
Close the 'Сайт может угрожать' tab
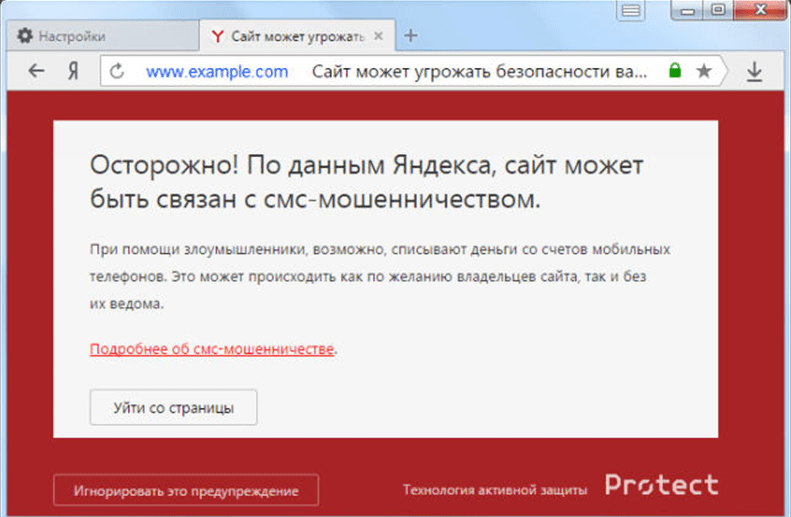(378, 36)
